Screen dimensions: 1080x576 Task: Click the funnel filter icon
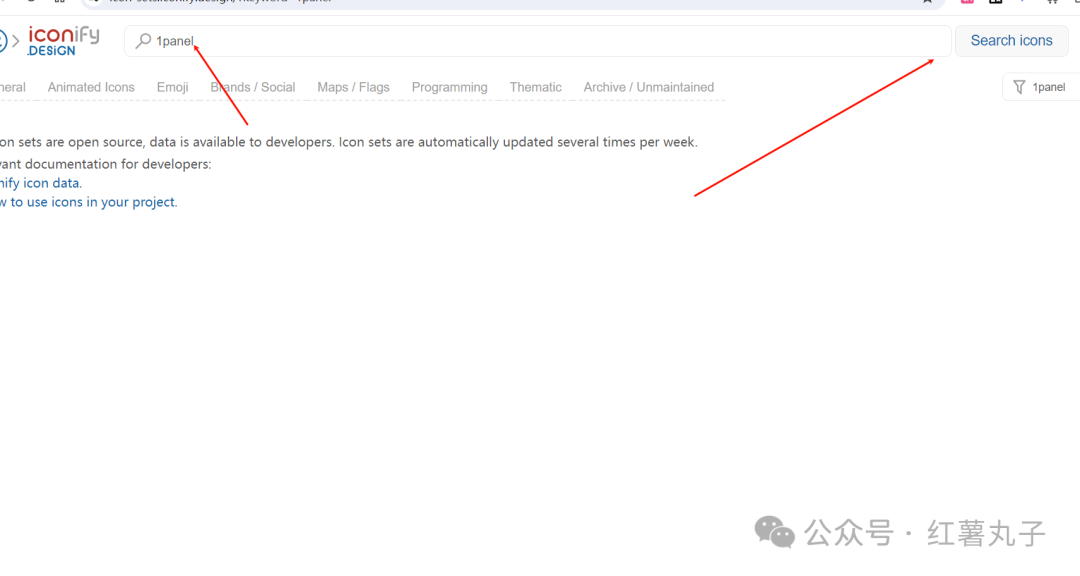(x=1019, y=87)
